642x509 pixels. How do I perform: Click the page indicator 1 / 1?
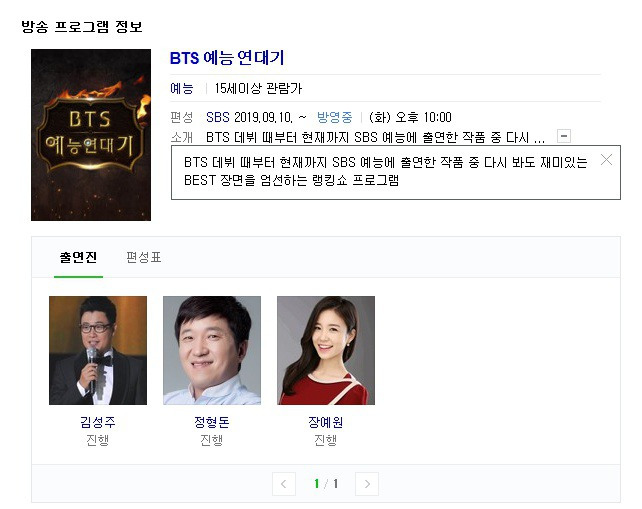(x=326, y=484)
